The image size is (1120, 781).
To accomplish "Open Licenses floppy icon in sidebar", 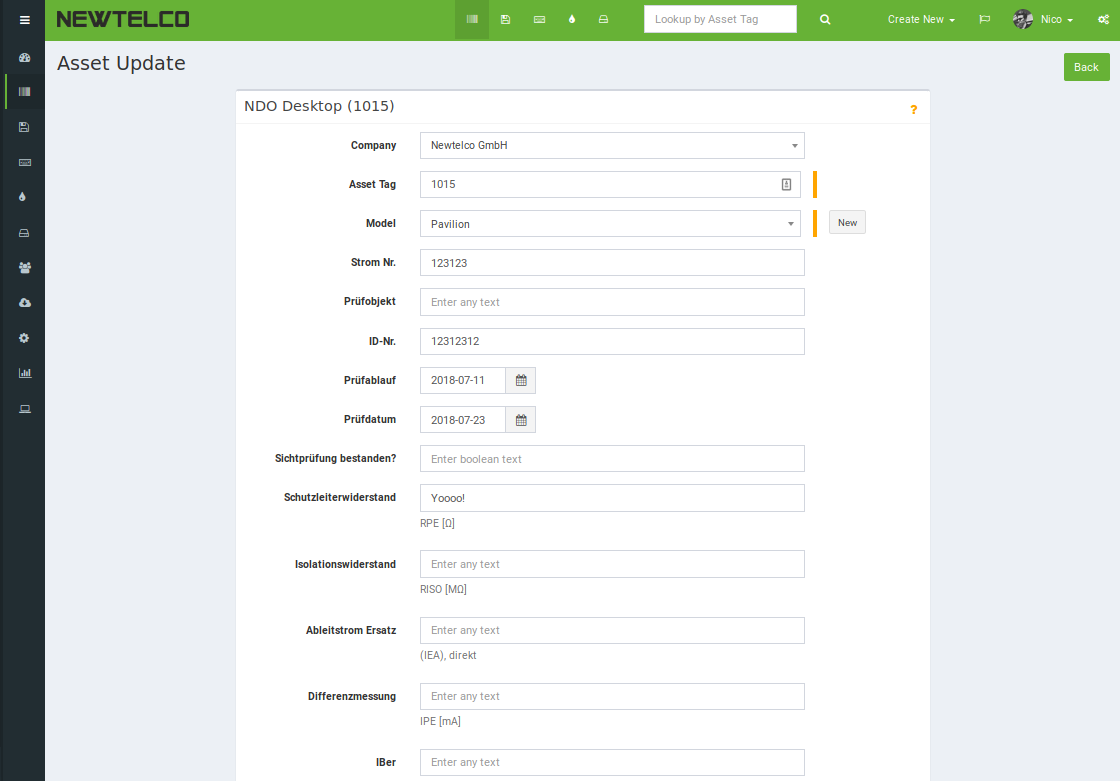I will click(x=24, y=127).
